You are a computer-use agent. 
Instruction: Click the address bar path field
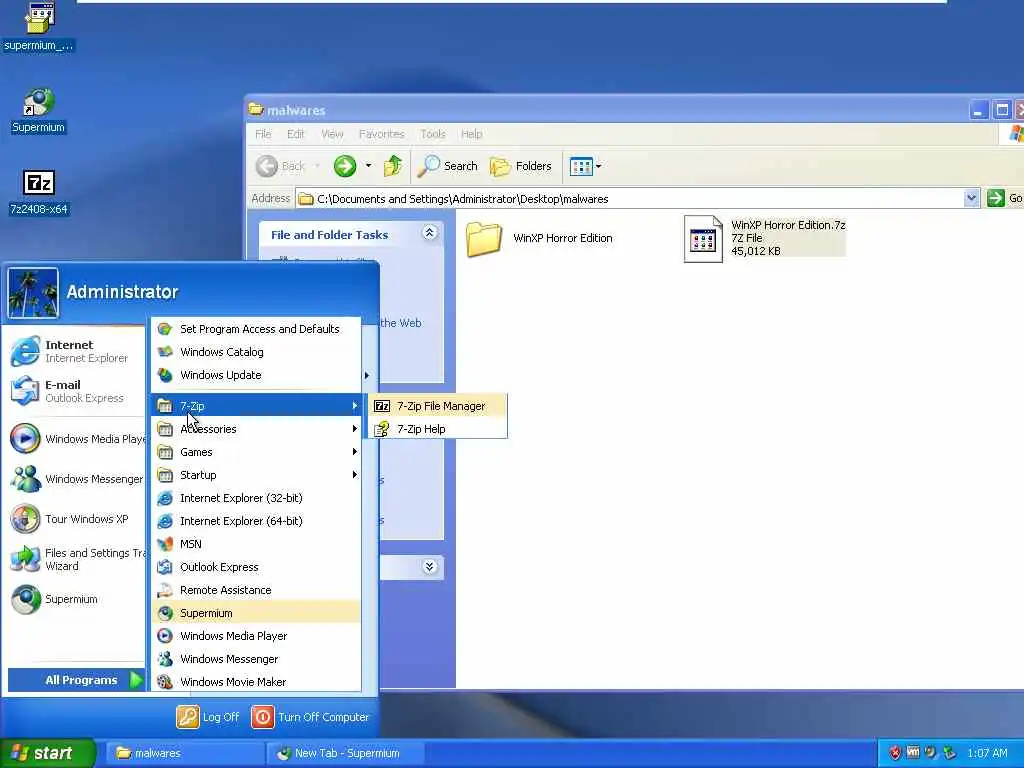[x=630, y=199]
